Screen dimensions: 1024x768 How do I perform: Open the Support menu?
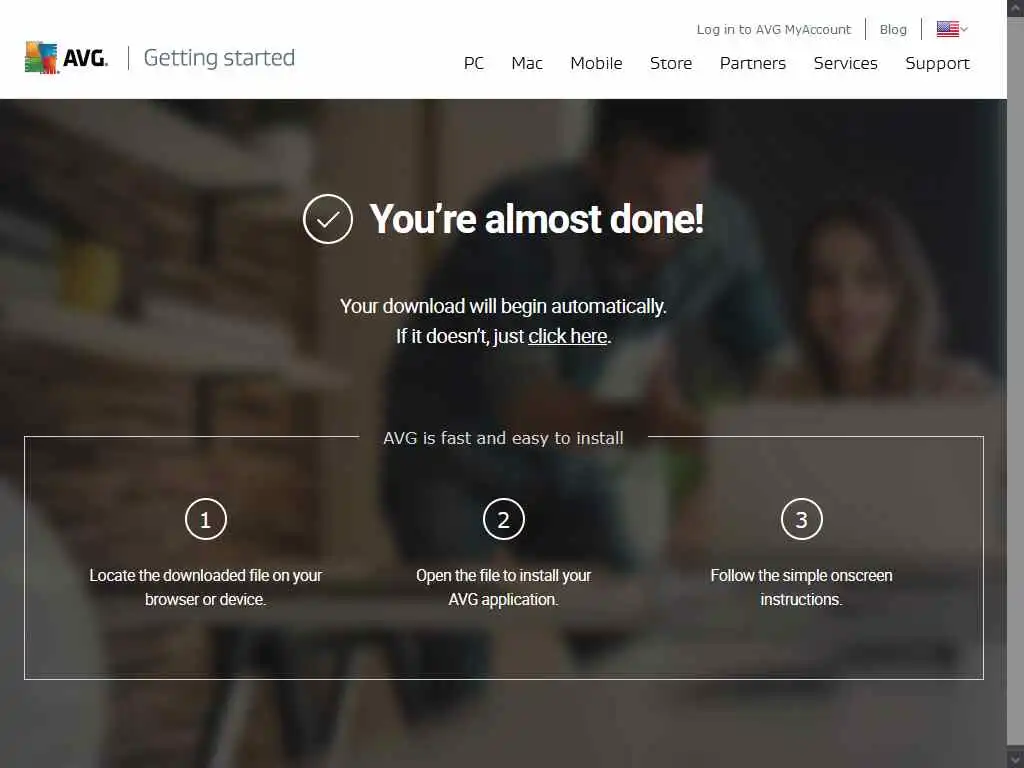click(937, 64)
